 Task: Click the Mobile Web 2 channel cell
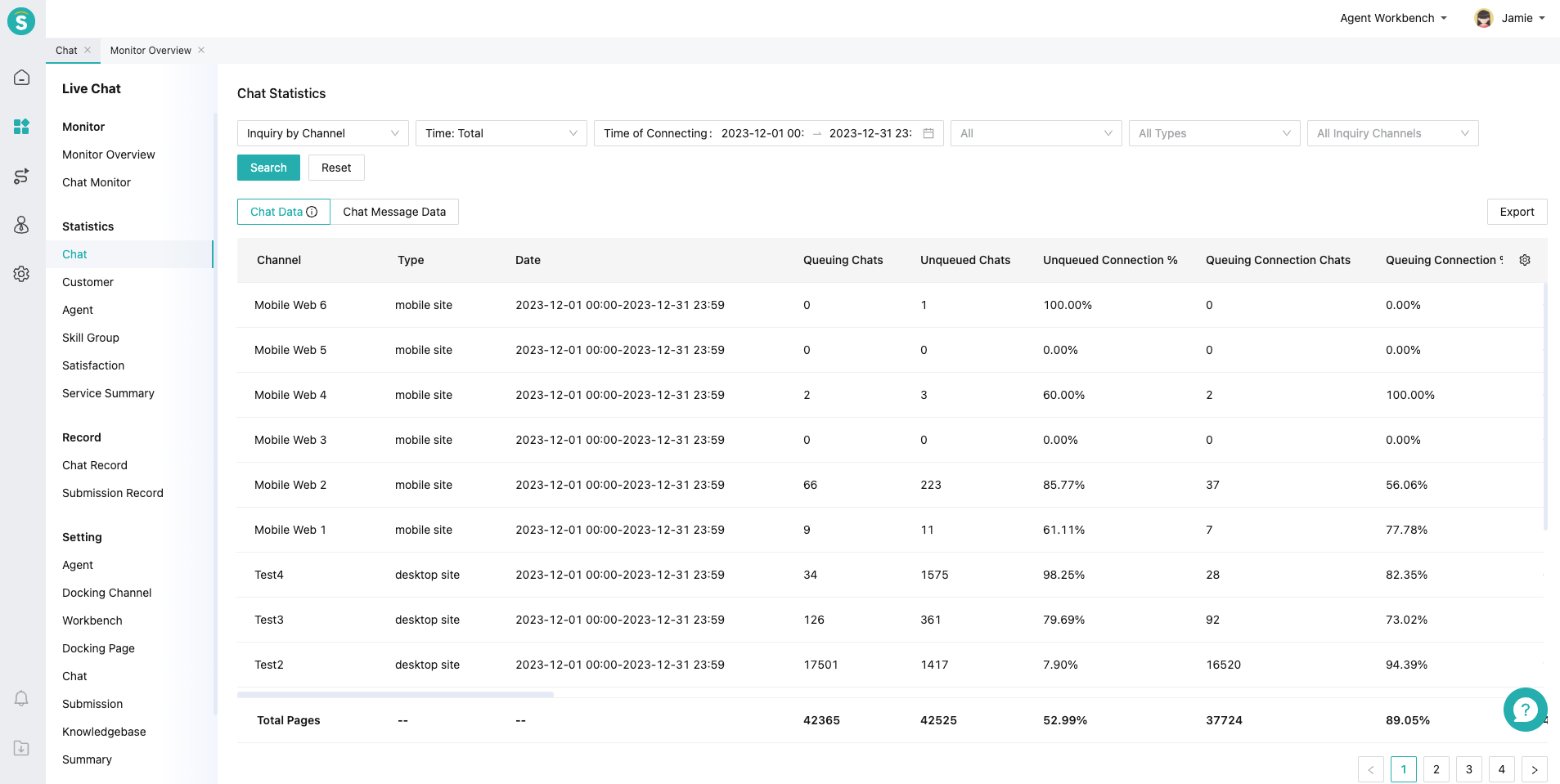[290, 485]
